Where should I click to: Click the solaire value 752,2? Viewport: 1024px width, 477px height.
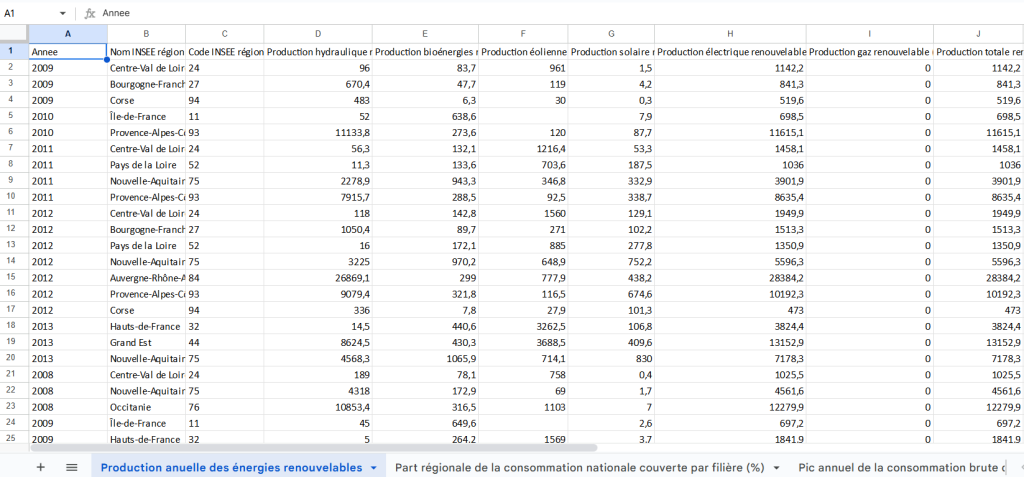coord(611,261)
